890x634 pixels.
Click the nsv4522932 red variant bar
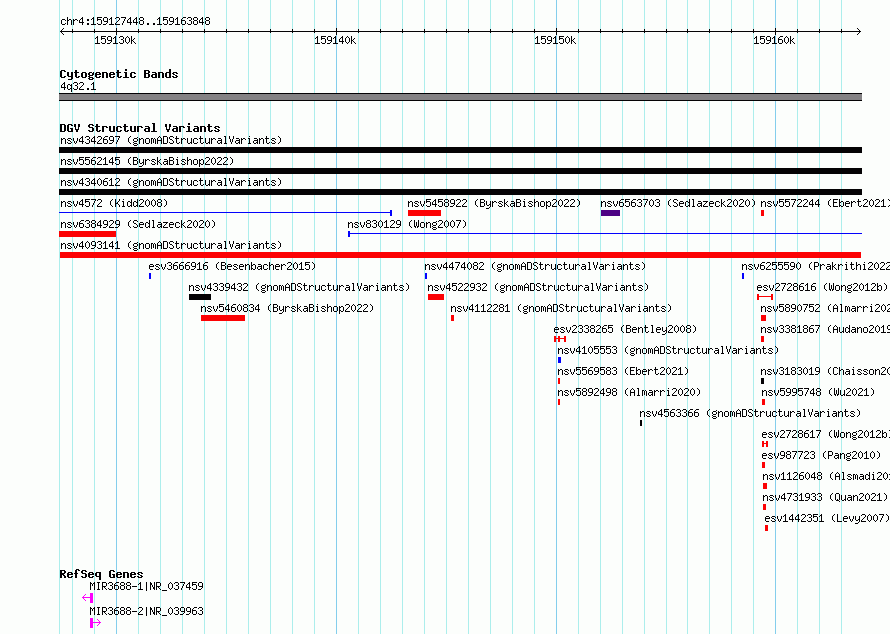click(436, 297)
